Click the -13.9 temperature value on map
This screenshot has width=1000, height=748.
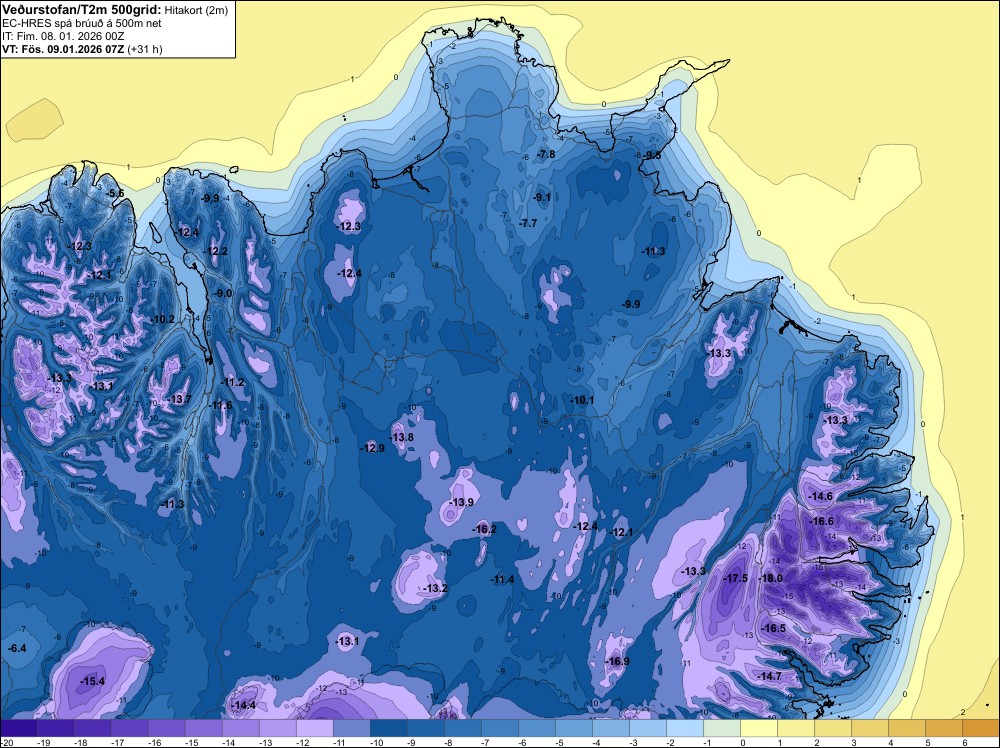point(462,502)
